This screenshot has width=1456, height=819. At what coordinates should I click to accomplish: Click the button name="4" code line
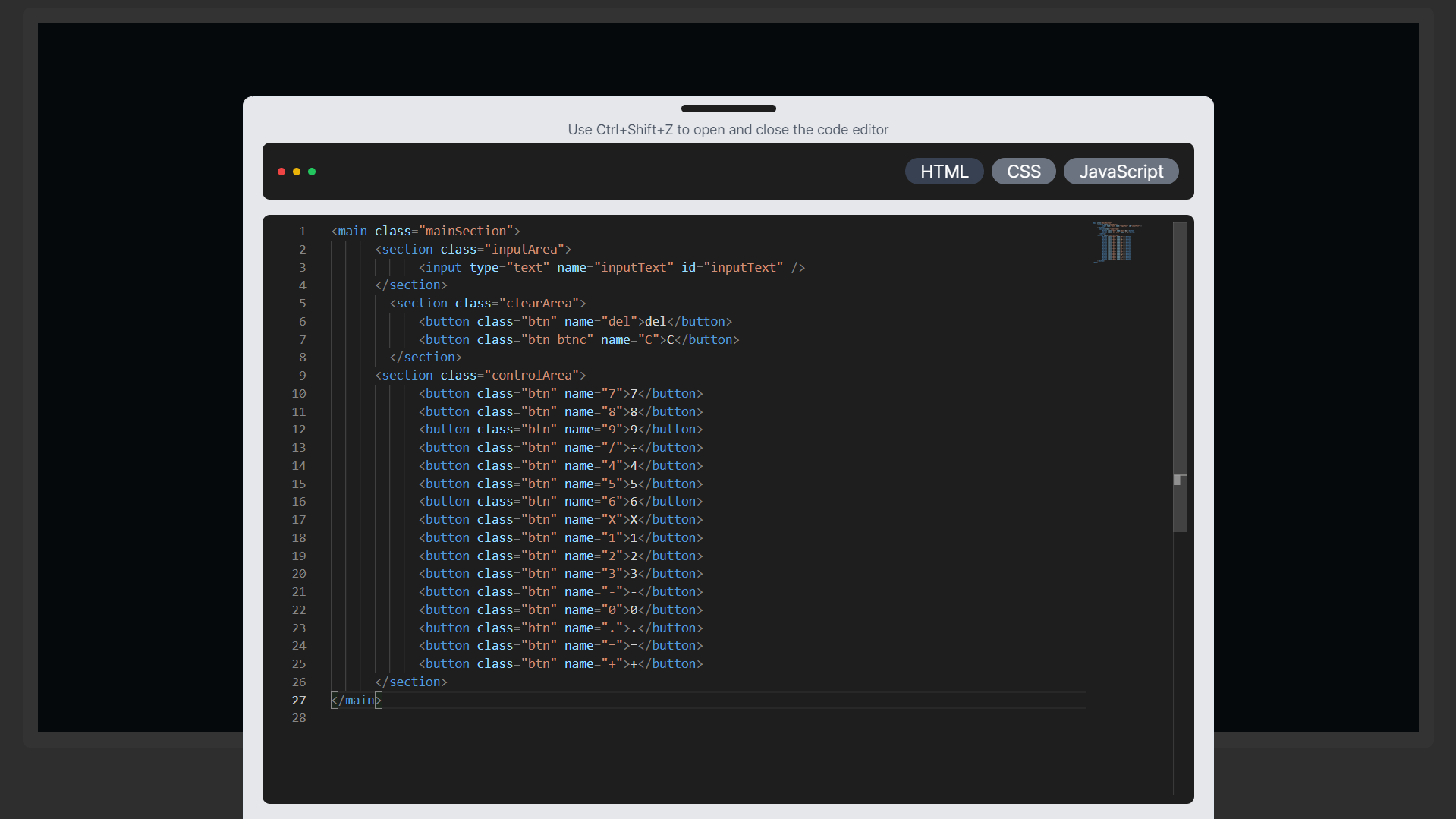561,465
